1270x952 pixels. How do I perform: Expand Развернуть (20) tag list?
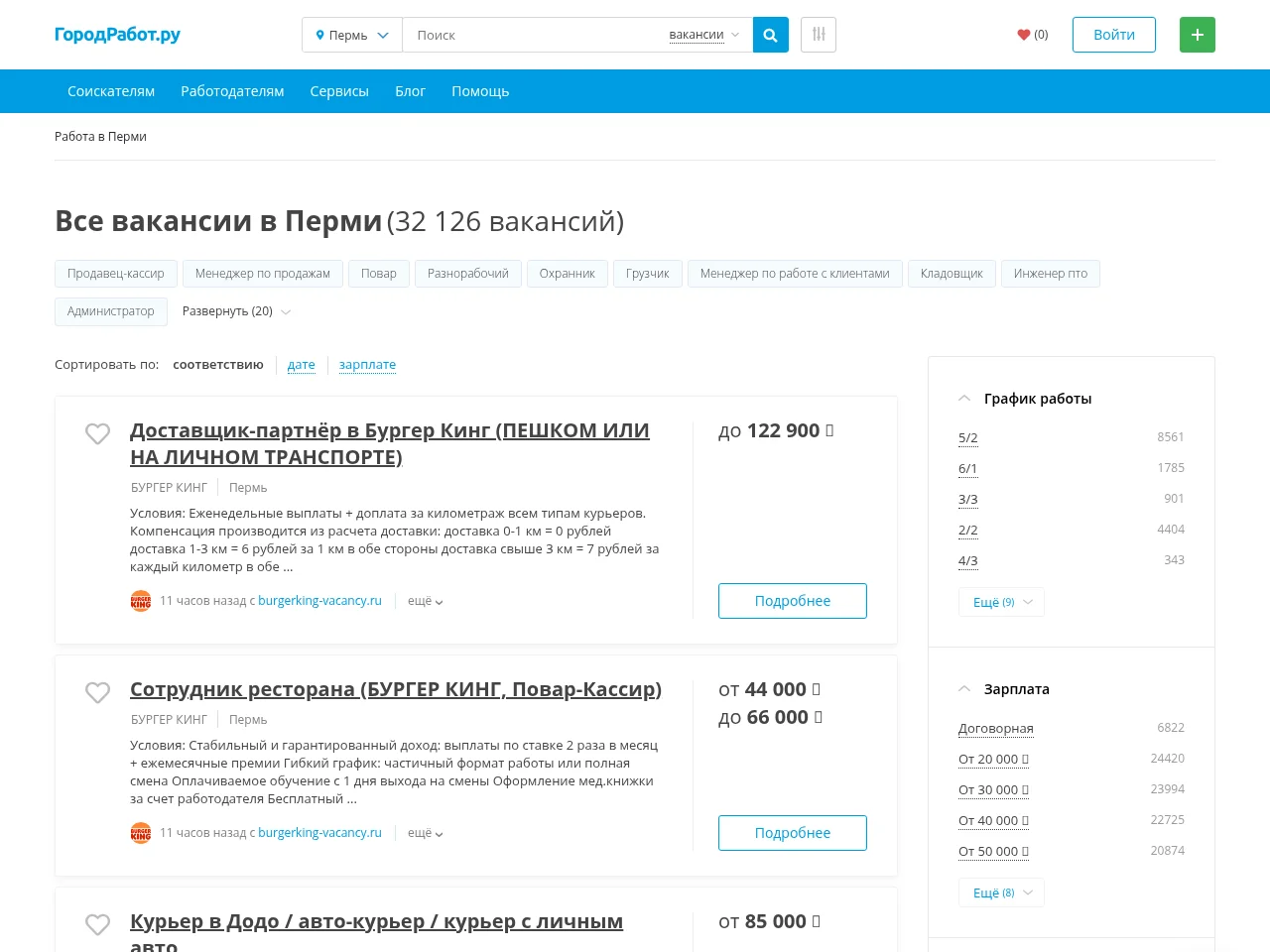pos(236,311)
